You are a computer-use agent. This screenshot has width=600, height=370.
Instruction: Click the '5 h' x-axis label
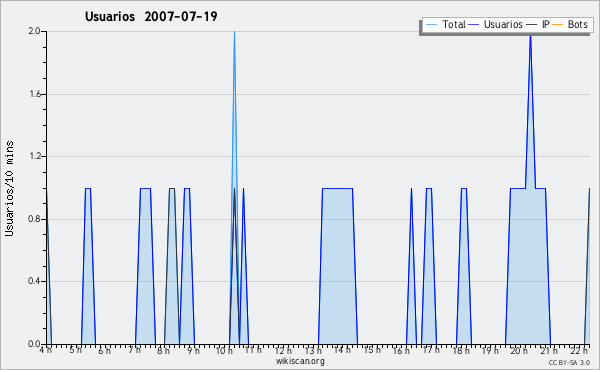tap(75, 350)
